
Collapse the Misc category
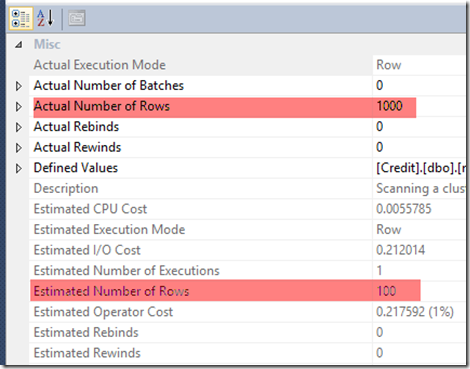[x=19, y=45]
